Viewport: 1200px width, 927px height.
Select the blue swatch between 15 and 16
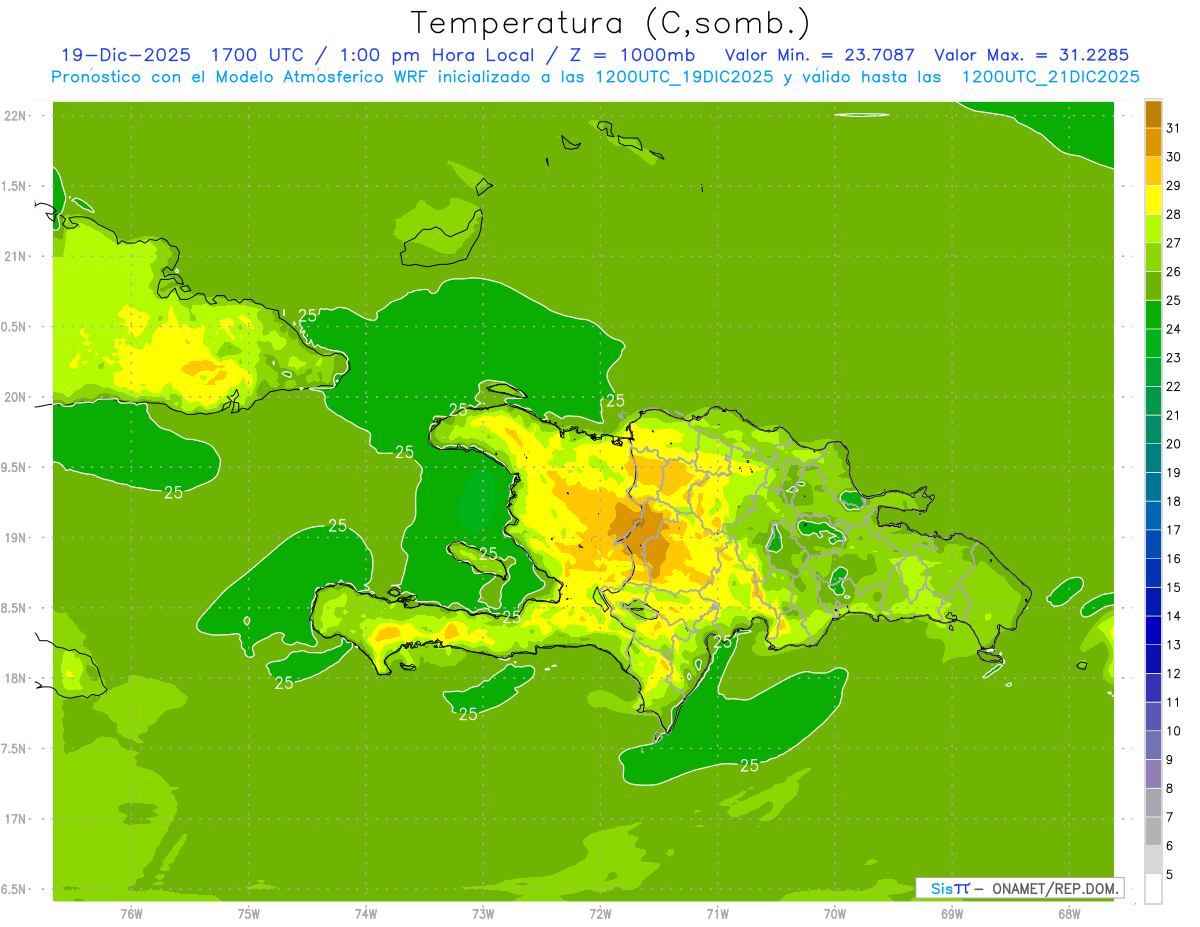coord(1153,573)
